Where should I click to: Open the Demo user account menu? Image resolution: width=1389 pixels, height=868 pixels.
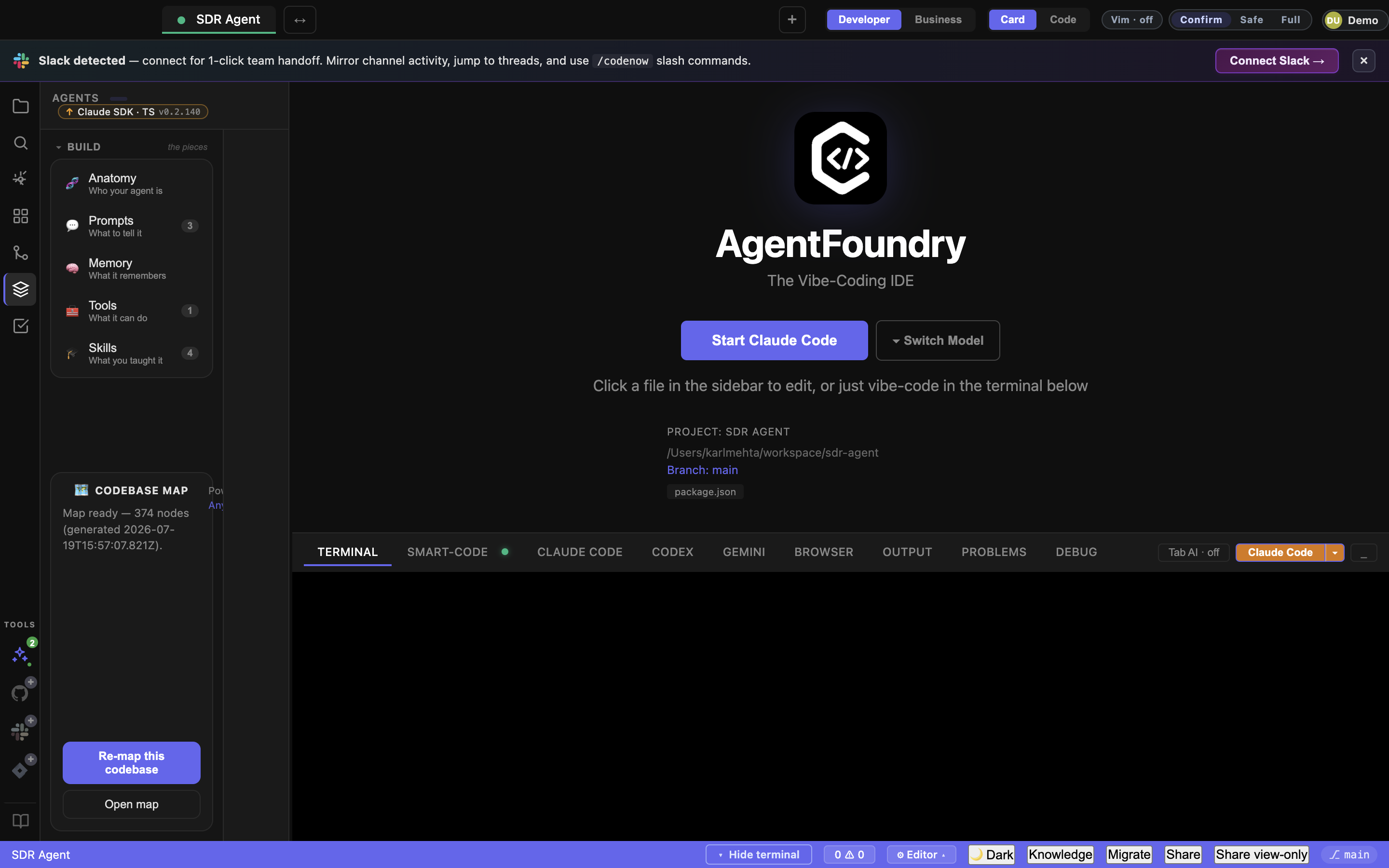coord(1355,20)
